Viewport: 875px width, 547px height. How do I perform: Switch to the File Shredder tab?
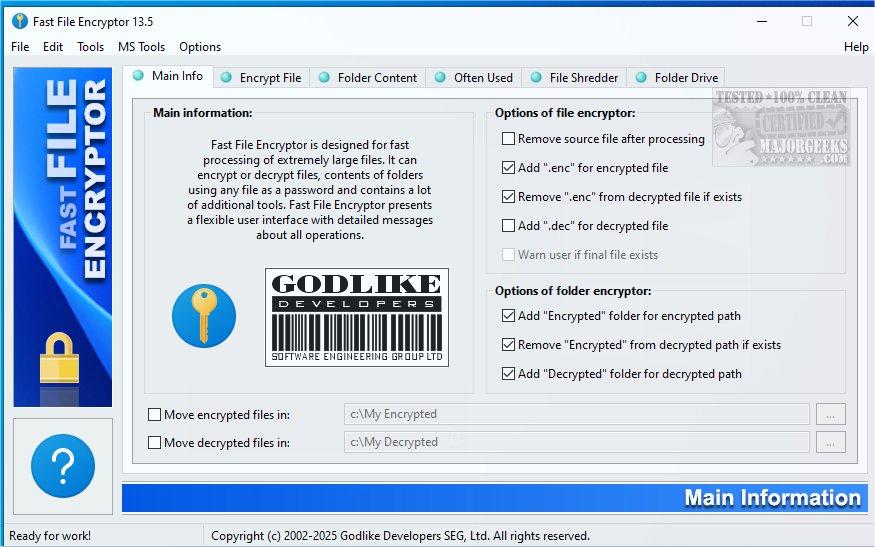click(575, 78)
